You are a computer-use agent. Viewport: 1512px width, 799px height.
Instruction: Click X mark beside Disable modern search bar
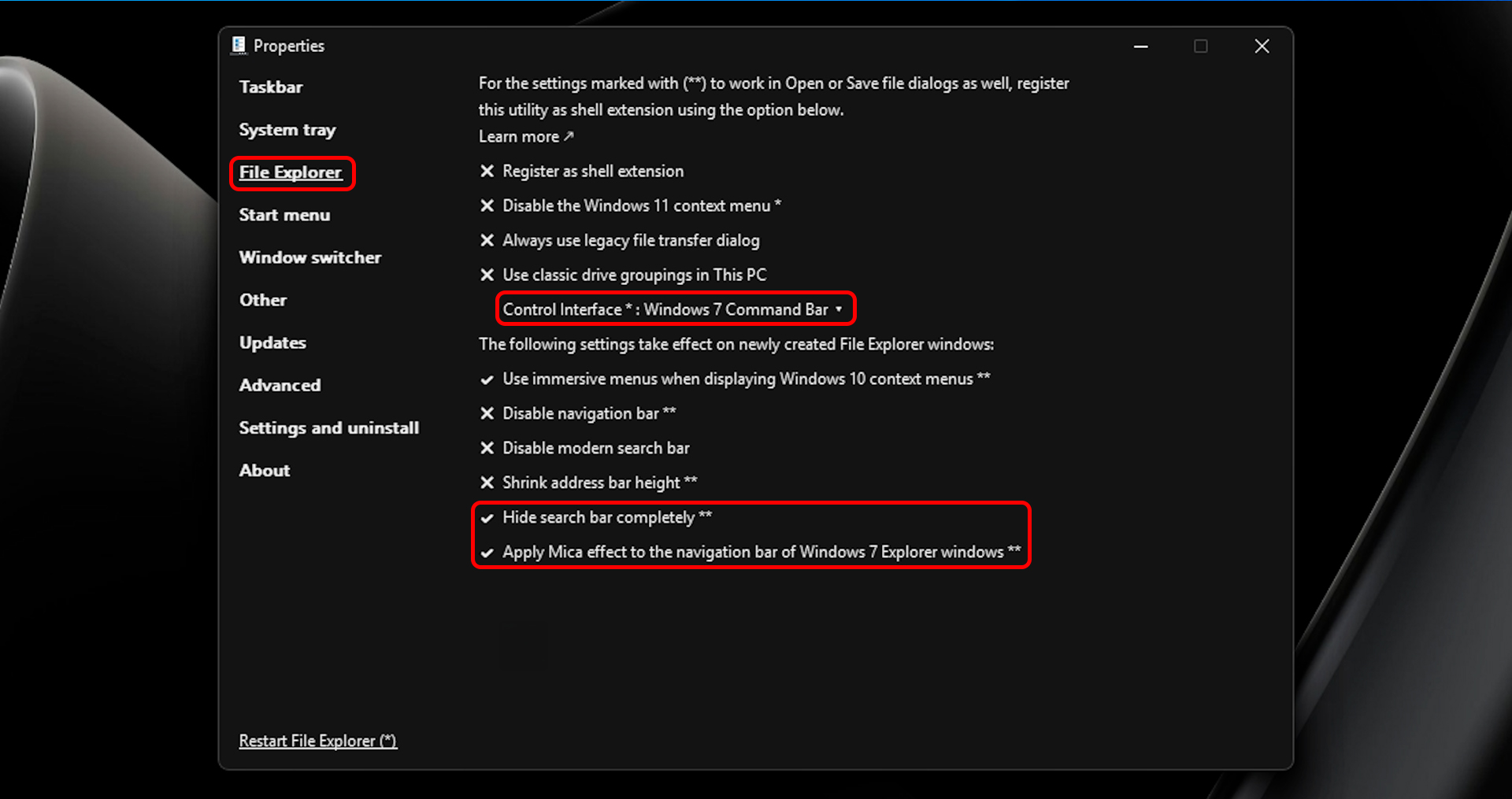[487, 448]
